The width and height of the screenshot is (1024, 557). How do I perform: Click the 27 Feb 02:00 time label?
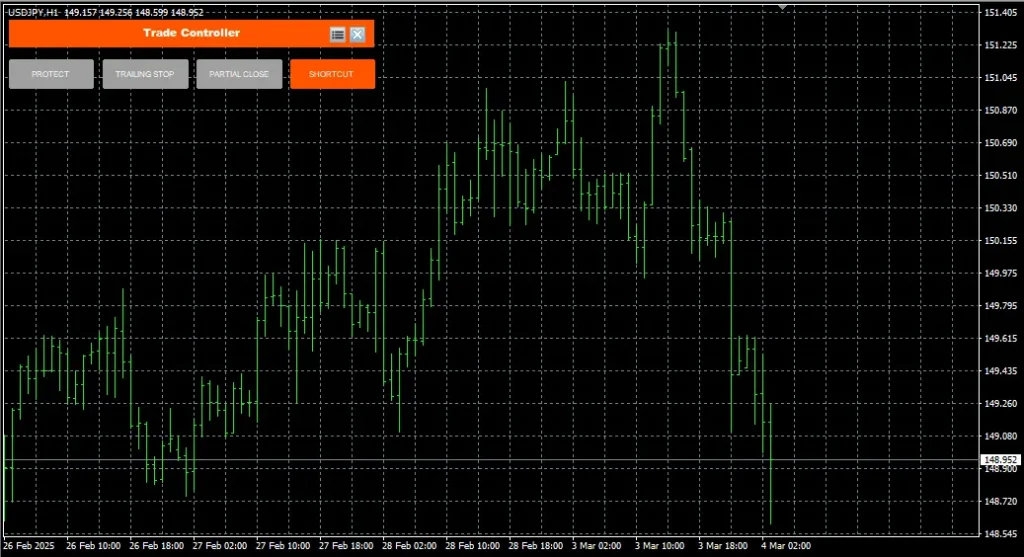pos(220,546)
